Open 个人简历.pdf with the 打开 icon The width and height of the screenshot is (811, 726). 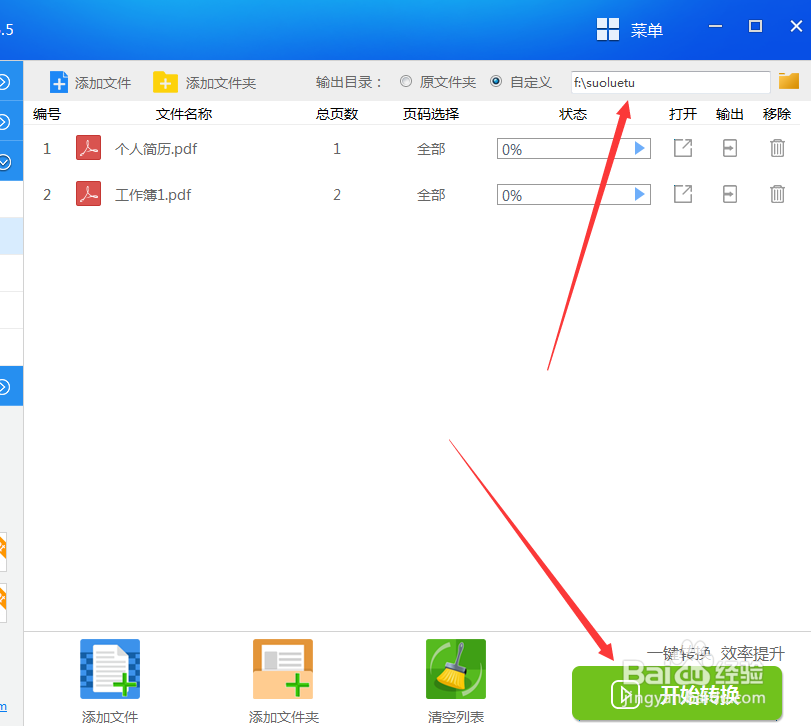click(x=682, y=148)
